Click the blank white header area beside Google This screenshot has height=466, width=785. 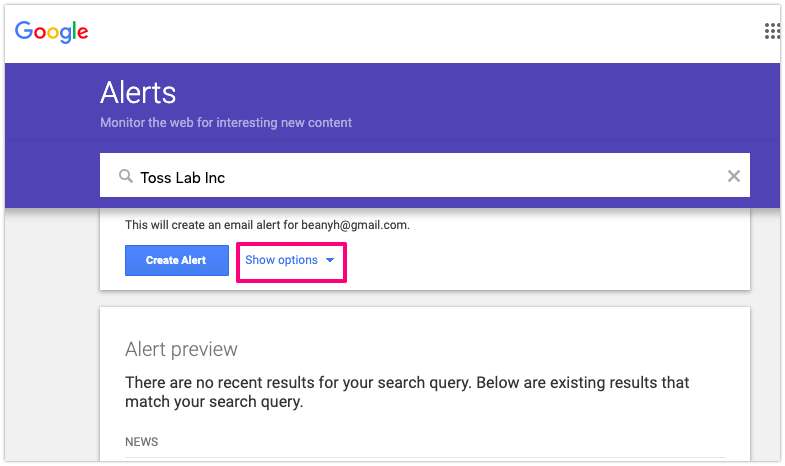click(426, 33)
